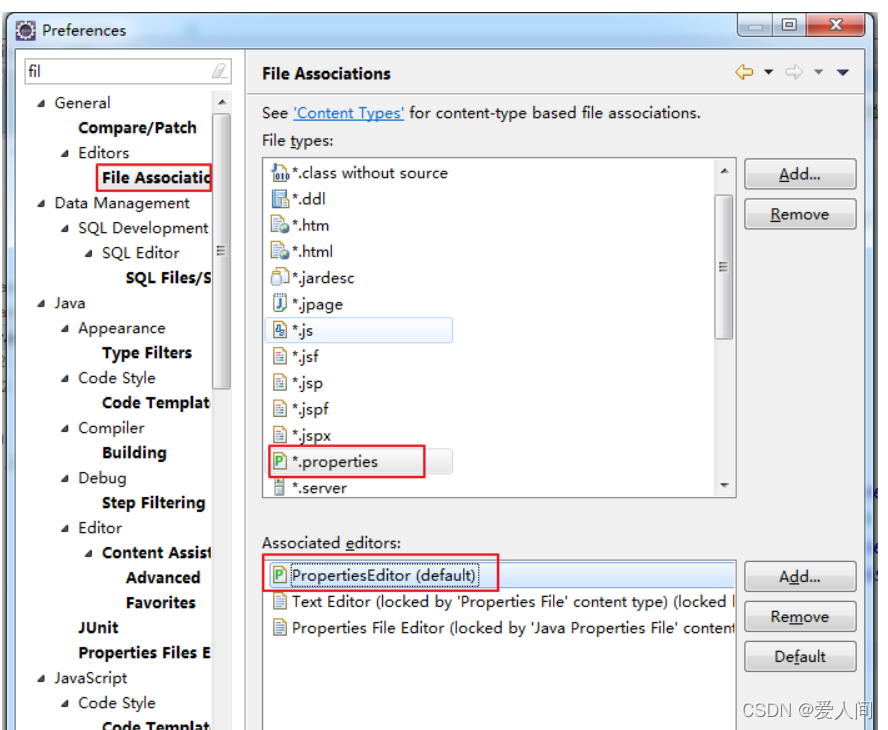Image resolution: width=888 pixels, height=730 pixels.
Task: Click file types list scrollbar up arrow
Action: tap(724, 170)
